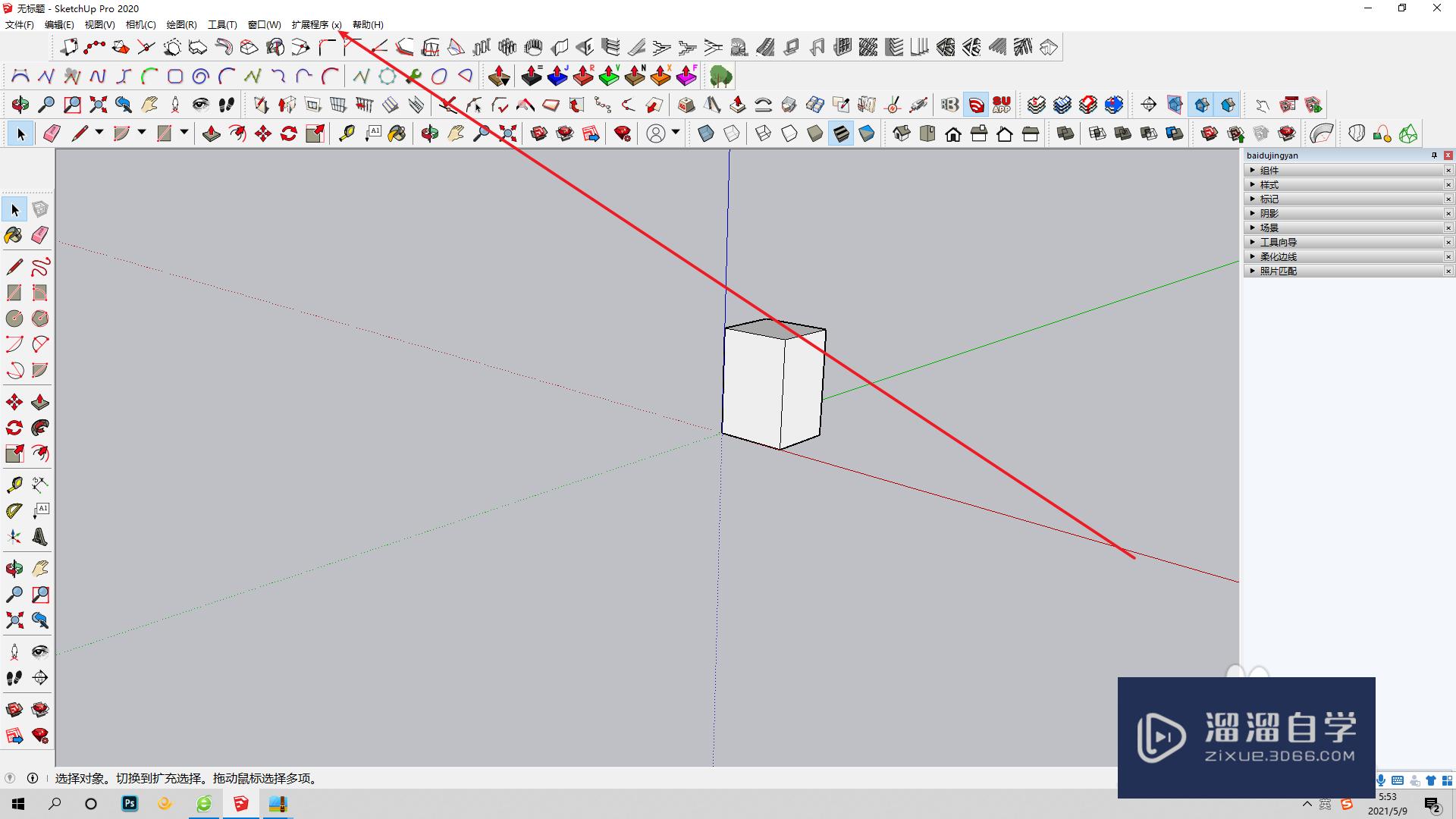Click the Push/Pull tool in top toolbar

pos(212,134)
